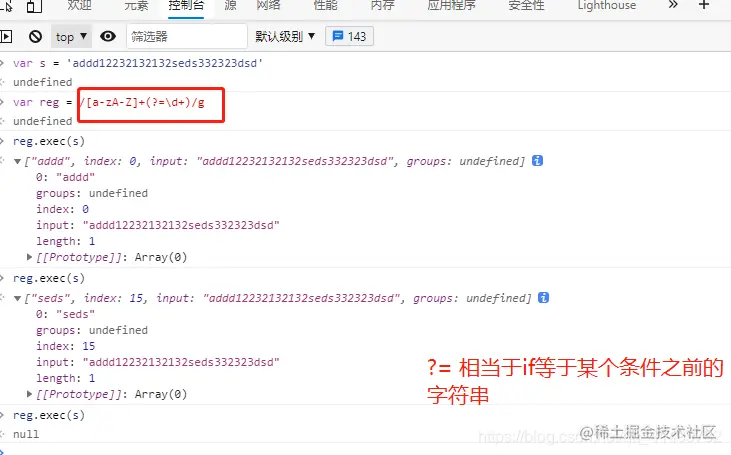Toggle the device emulation icon
The width and height of the screenshot is (731, 455).
coord(34,6)
